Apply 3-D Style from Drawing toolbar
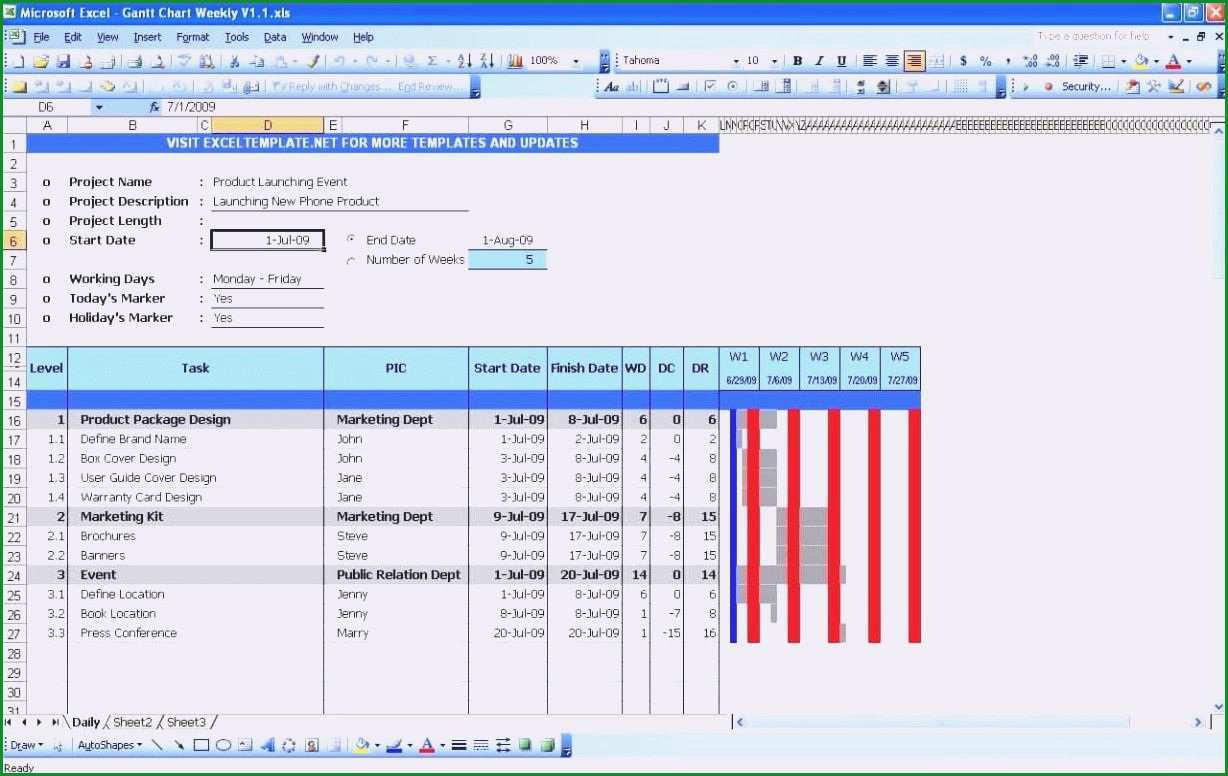The height and width of the screenshot is (776, 1228). 547,745
